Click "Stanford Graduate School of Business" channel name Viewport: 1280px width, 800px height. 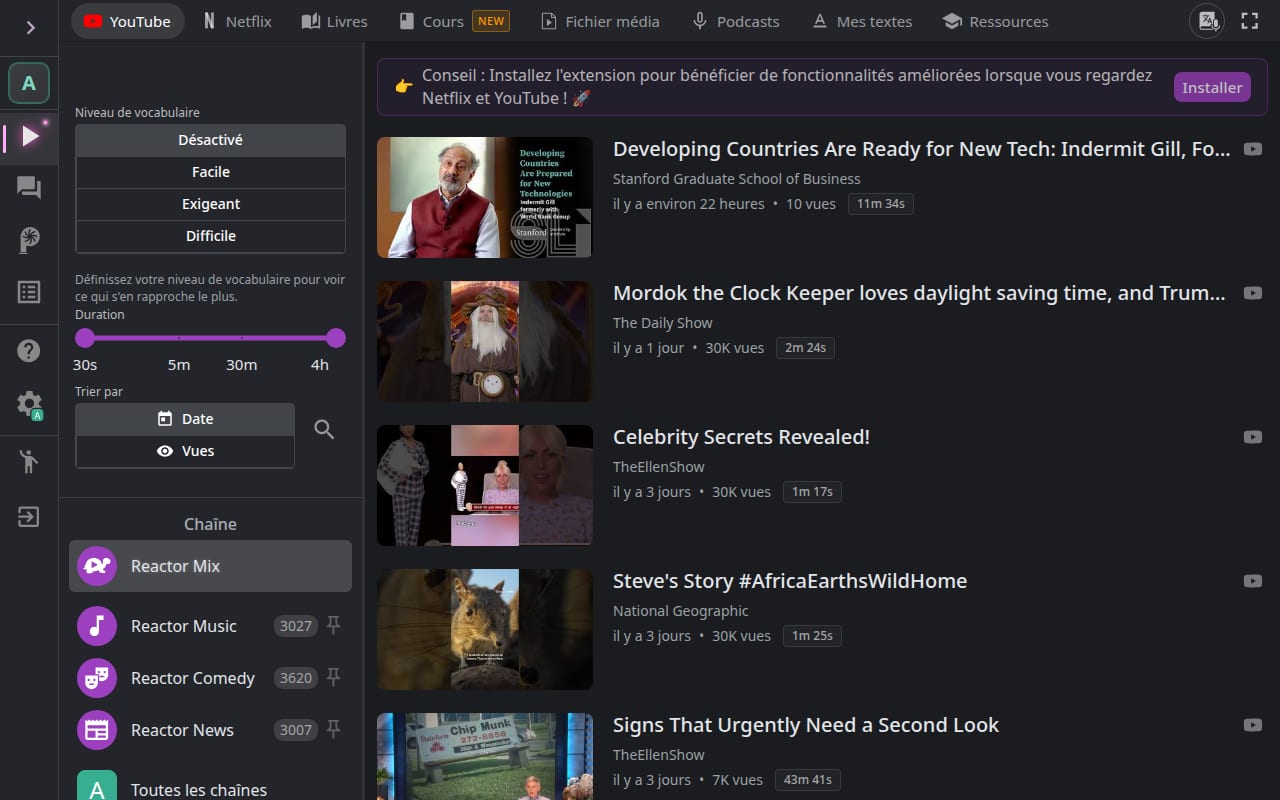tap(737, 179)
